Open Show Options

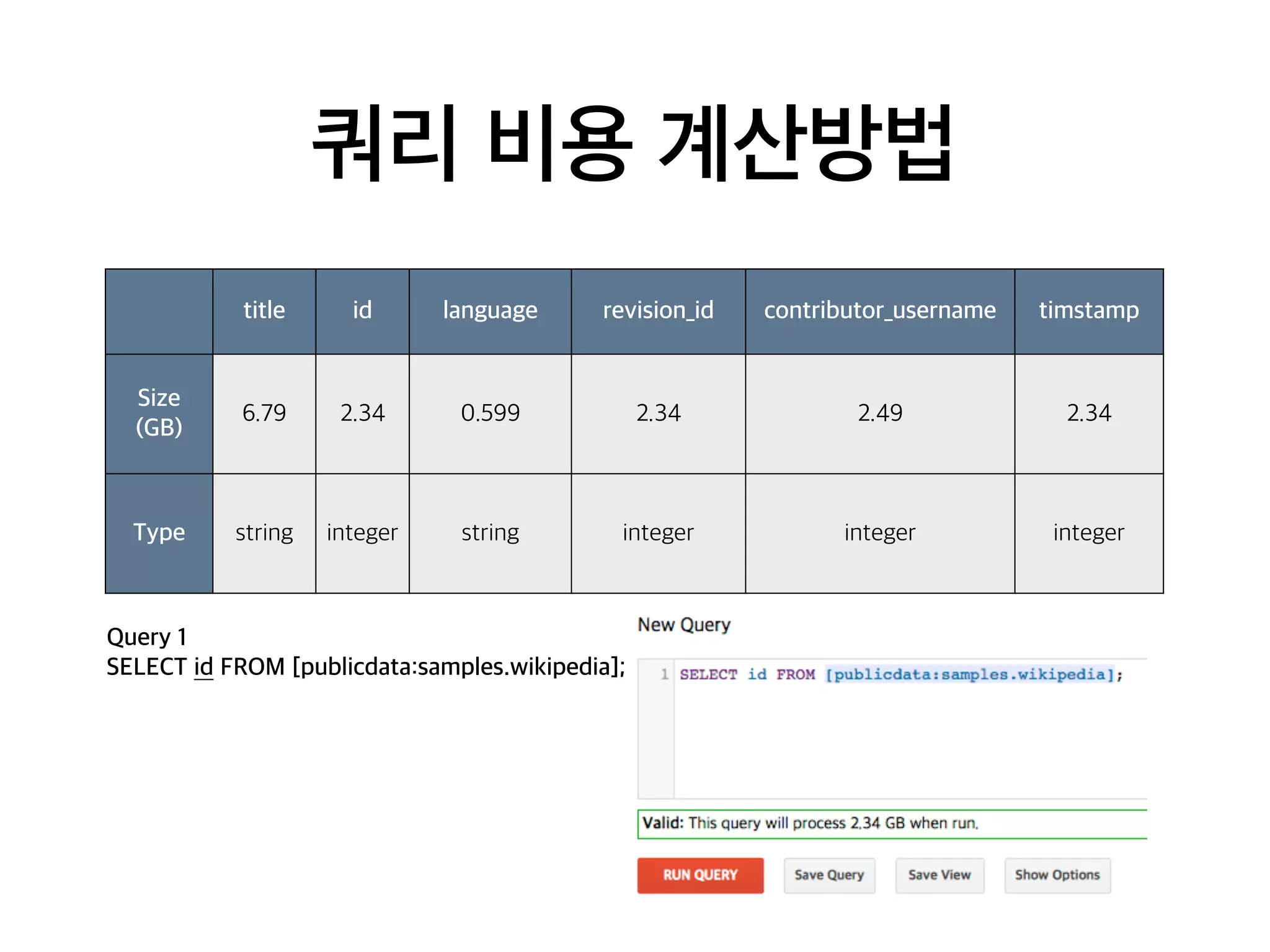tap(1057, 875)
